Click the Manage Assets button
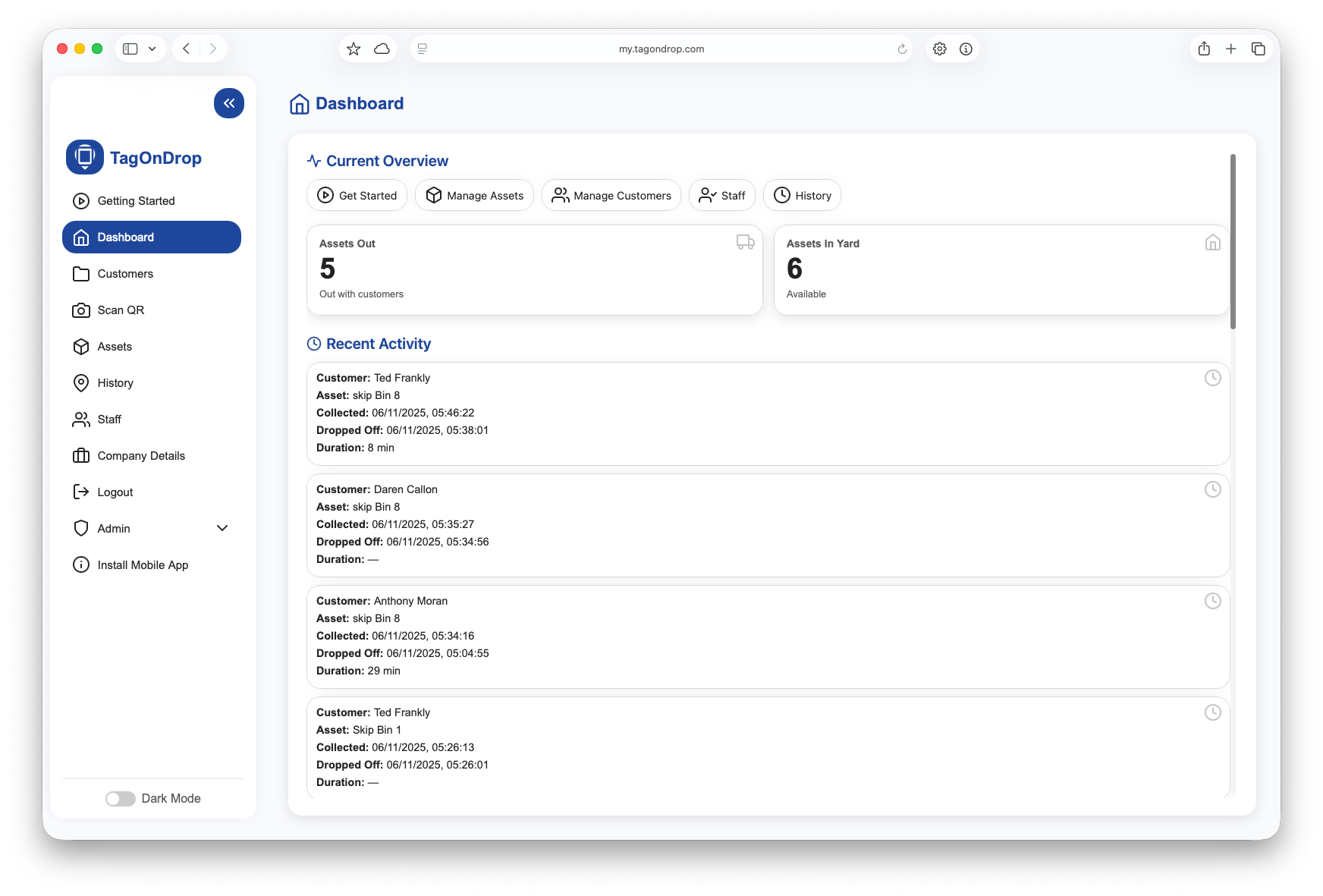This screenshot has width=1323, height=896. [x=474, y=195]
